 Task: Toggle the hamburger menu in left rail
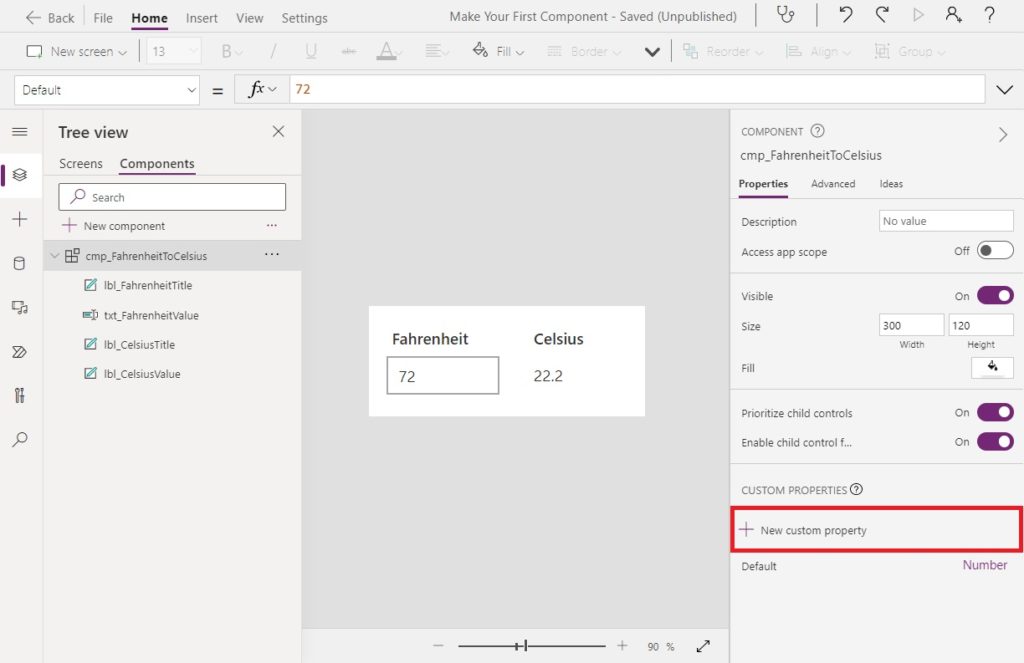coord(20,132)
